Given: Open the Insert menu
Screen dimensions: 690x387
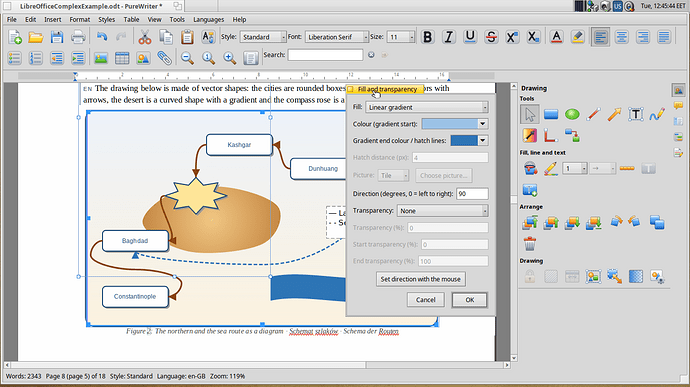Looking at the screenshot, I should tap(53, 19).
